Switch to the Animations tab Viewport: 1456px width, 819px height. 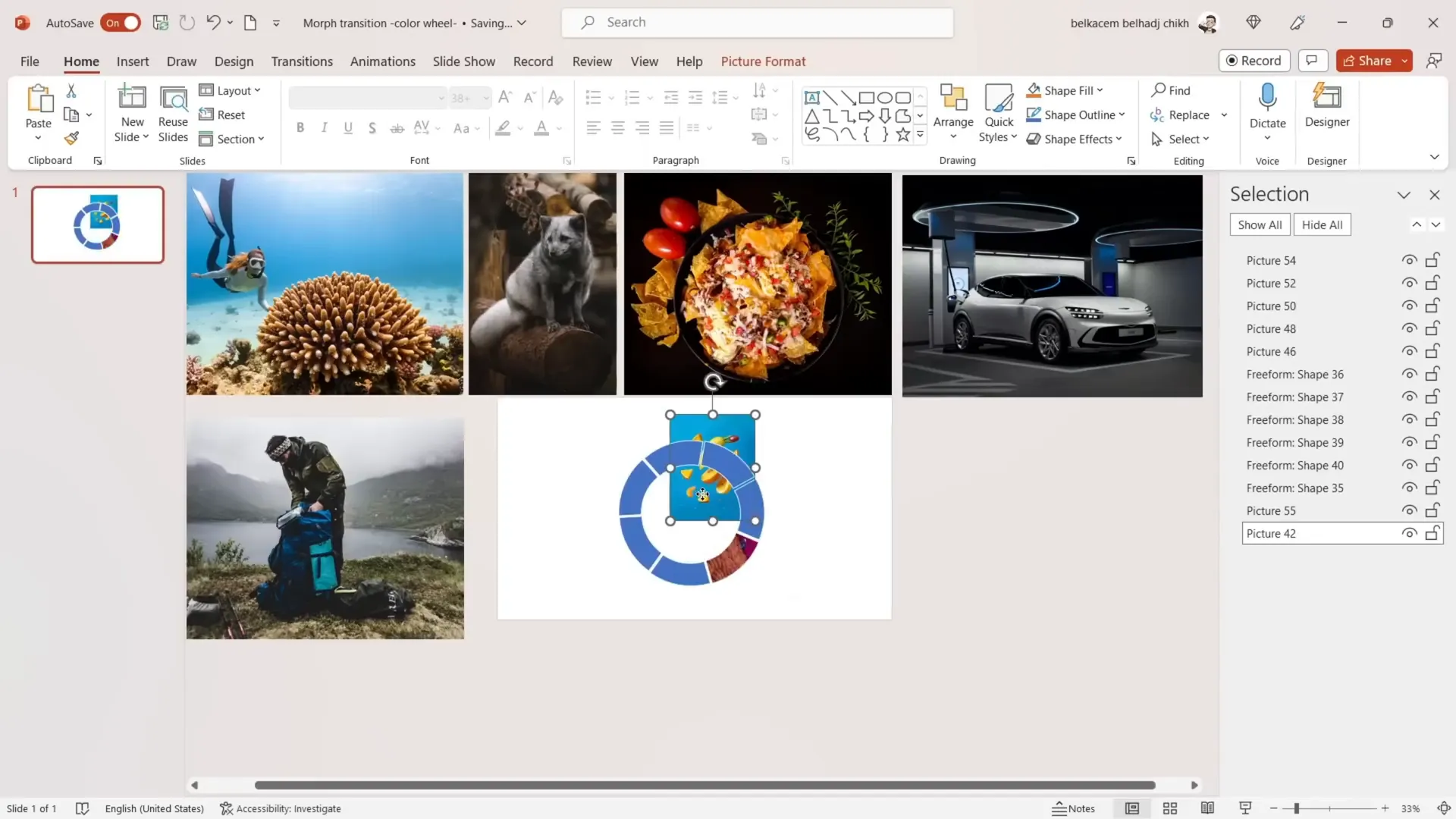pyautogui.click(x=382, y=61)
